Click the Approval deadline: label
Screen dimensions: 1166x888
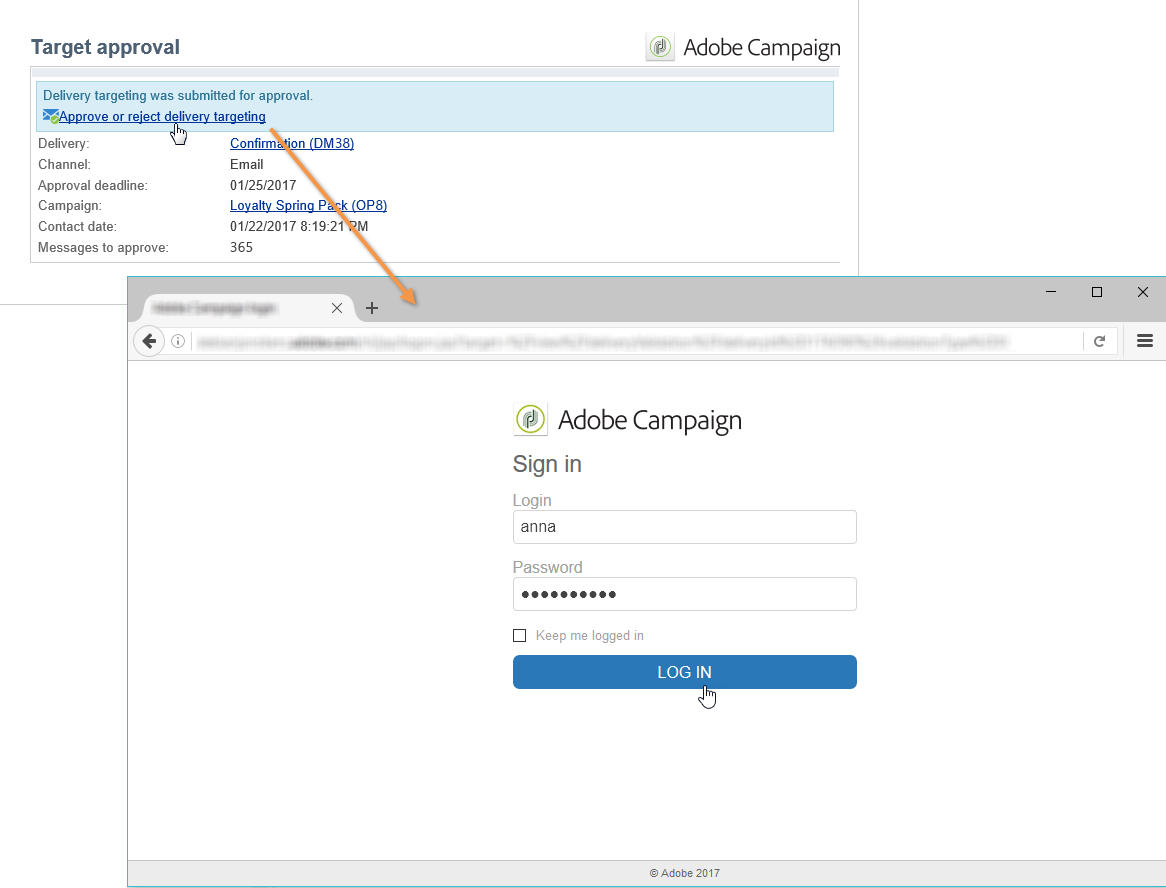(93, 185)
